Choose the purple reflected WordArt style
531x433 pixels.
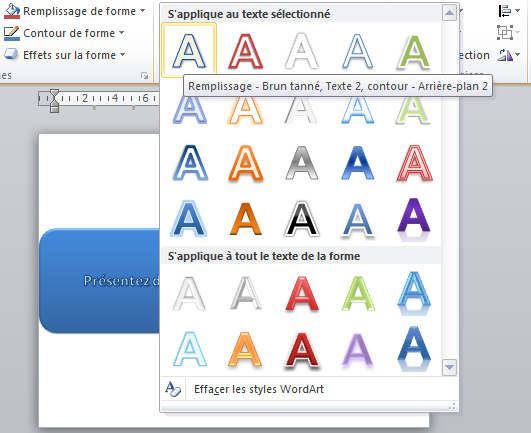coord(413,219)
